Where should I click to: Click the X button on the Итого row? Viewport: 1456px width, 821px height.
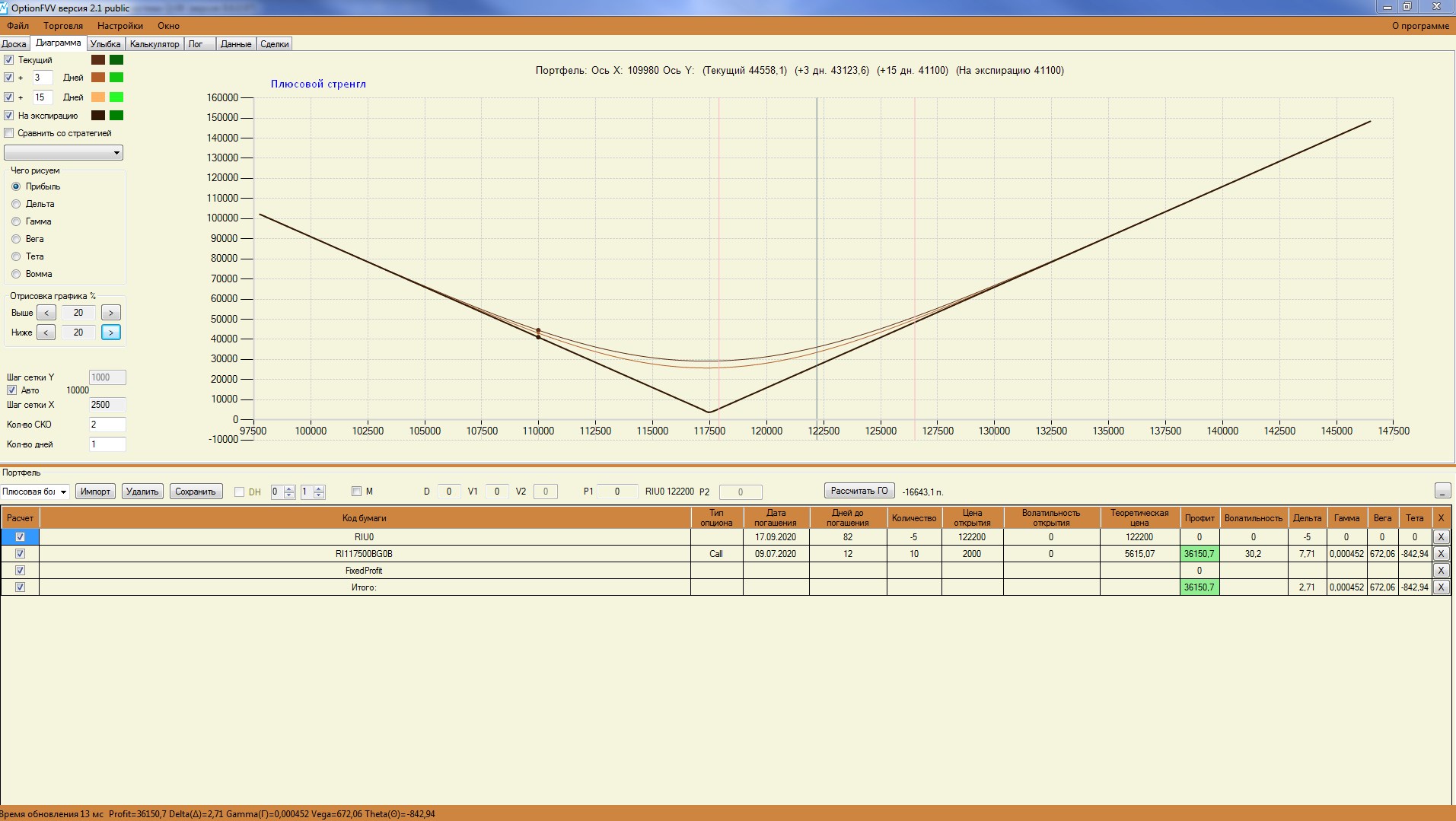1441,587
